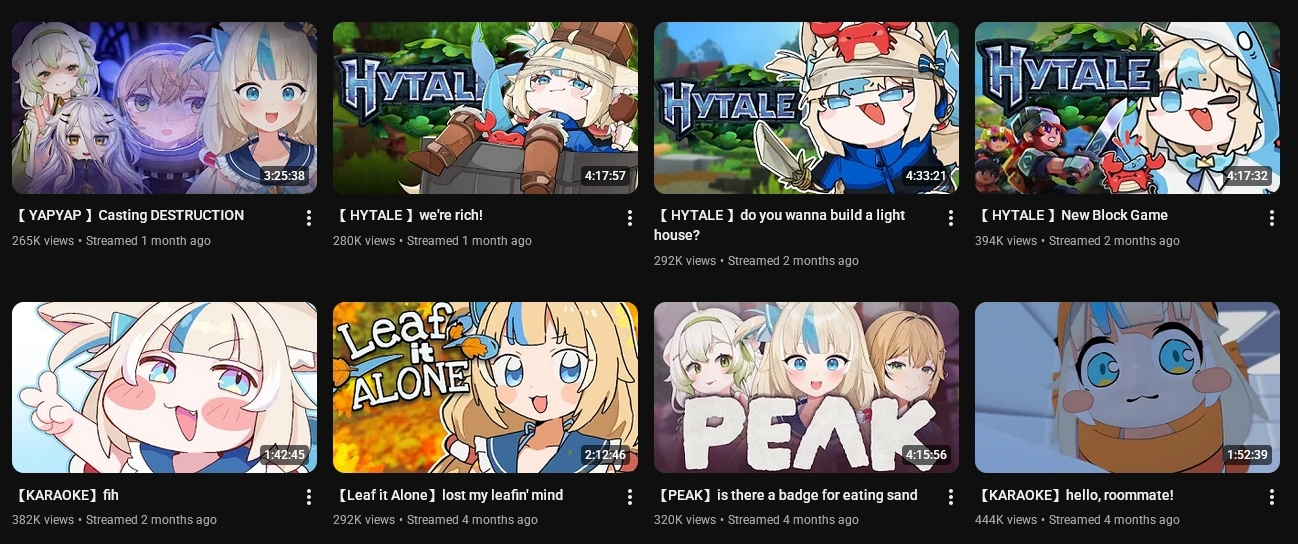The height and width of the screenshot is (544, 1298).
Task: Open more actions for HYTALE light house video
Action: pos(951,218)
